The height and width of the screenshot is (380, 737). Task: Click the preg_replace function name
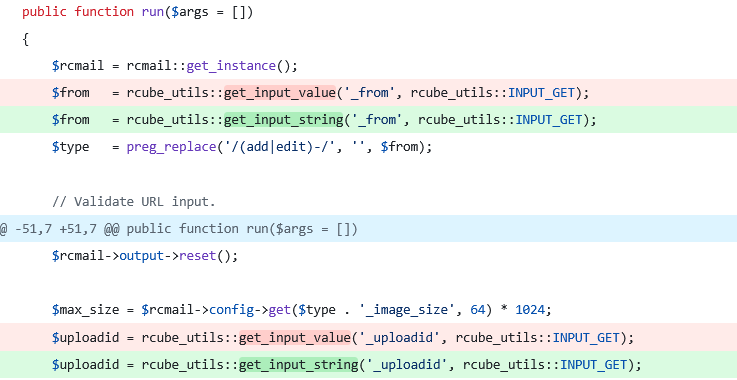172,147
